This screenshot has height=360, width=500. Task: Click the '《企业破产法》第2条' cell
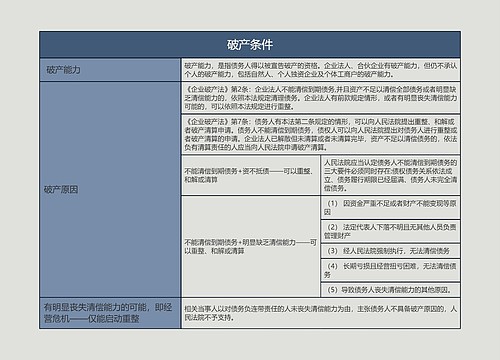(321, 98)
